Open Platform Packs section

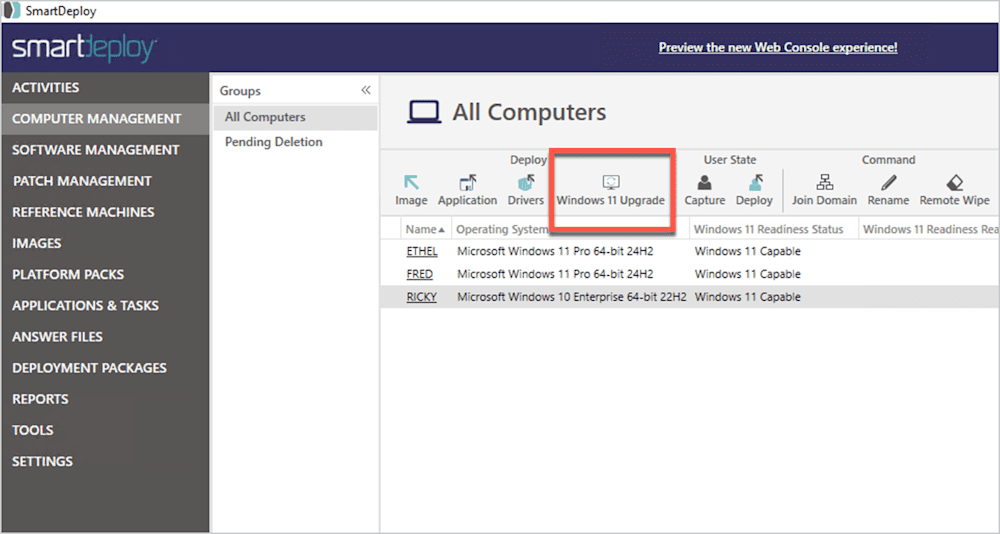(x=105, y=274)
